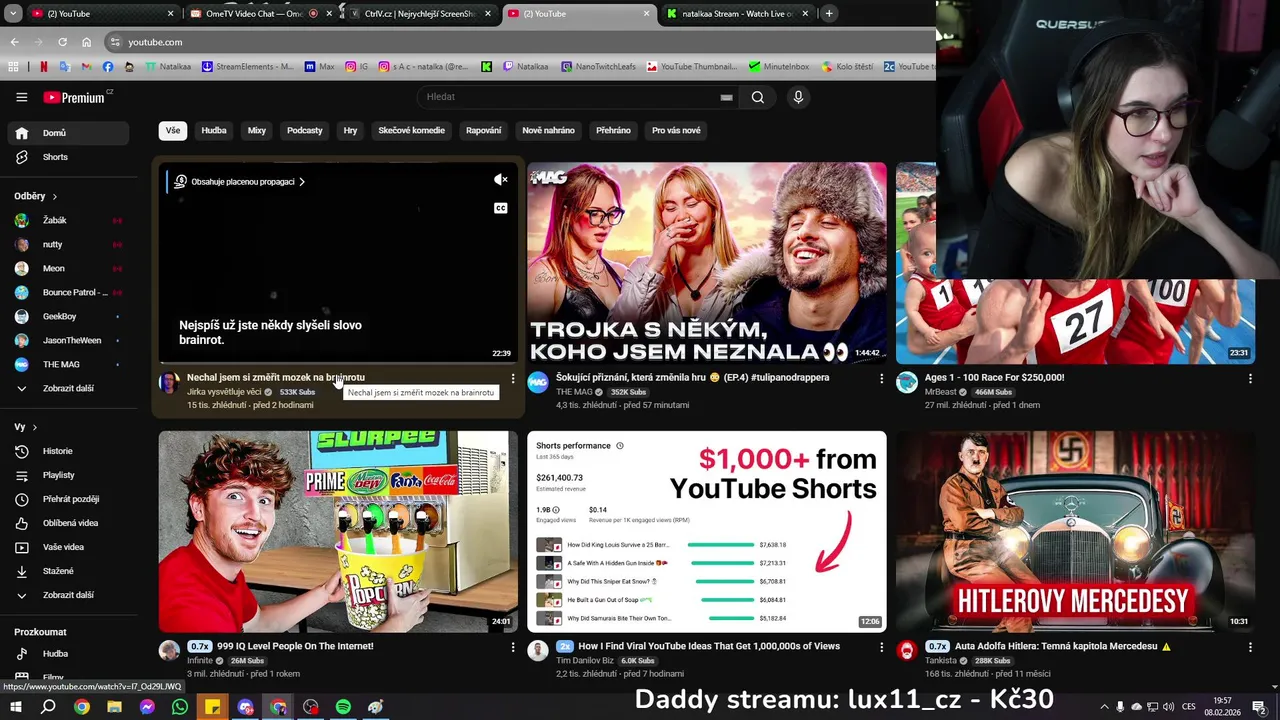This screenshot has width=1280, height=720.
Task: Select the Mixy filter chip
Action: click(257, 130)
